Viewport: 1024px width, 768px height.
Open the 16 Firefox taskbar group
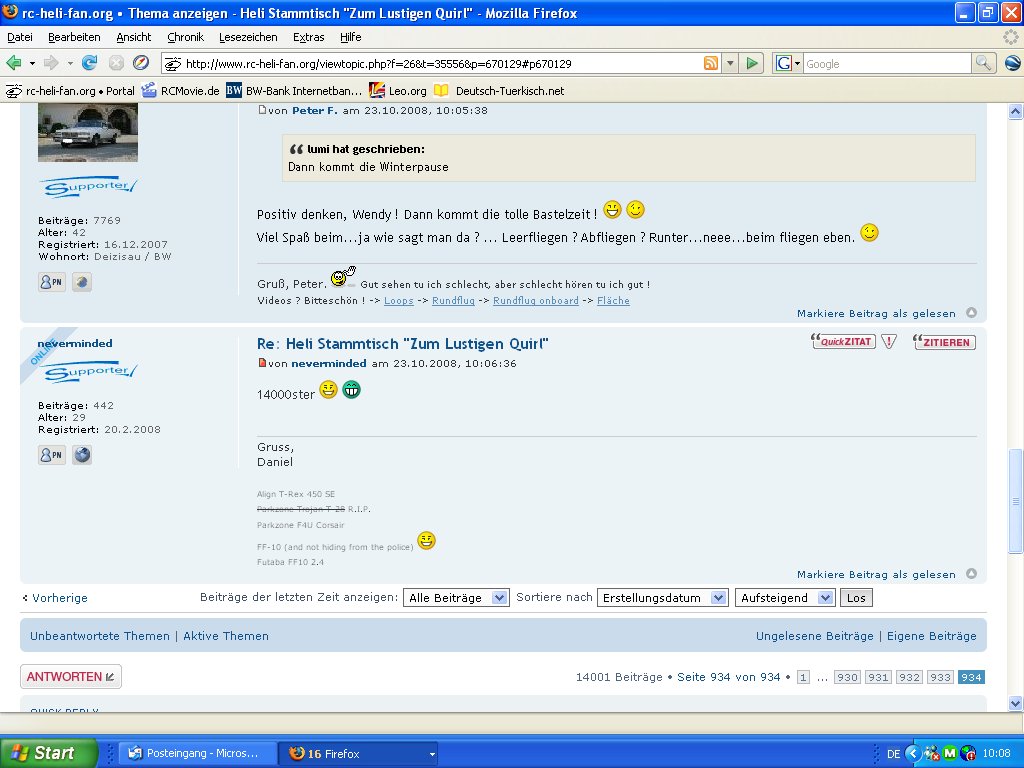coord(359,753)
